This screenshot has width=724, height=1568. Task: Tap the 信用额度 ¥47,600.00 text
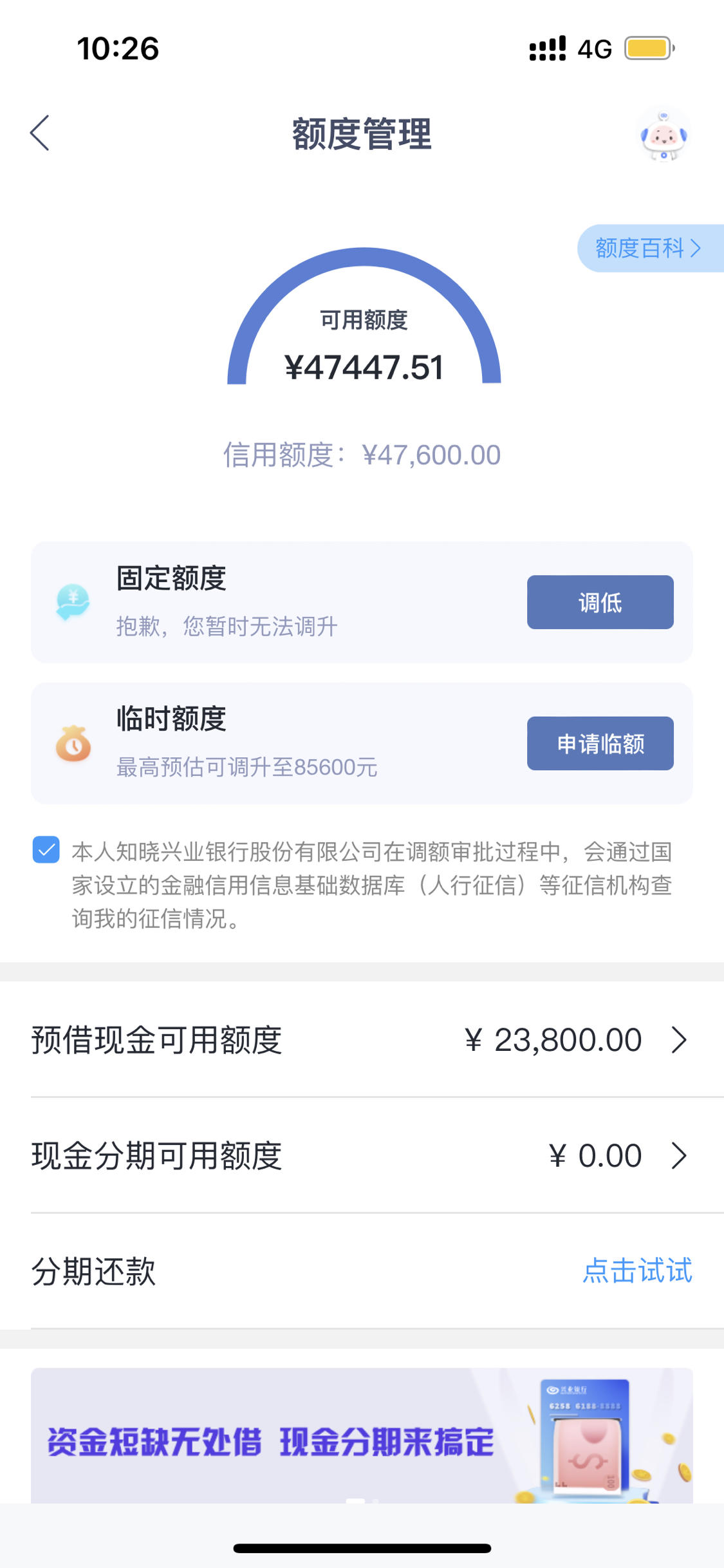(362, 455)
